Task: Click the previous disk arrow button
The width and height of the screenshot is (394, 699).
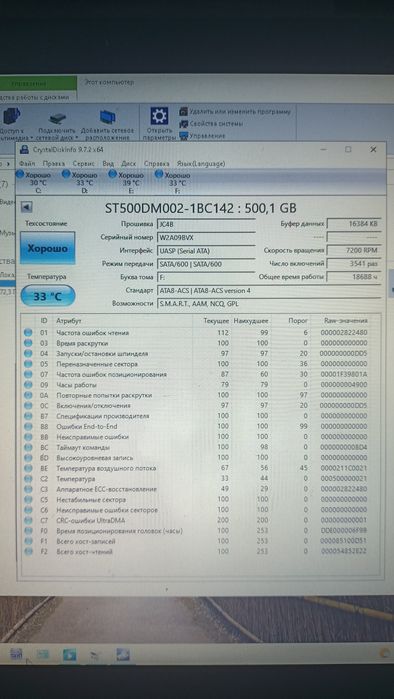Action: pyautogui.click(x=27, y=207)
